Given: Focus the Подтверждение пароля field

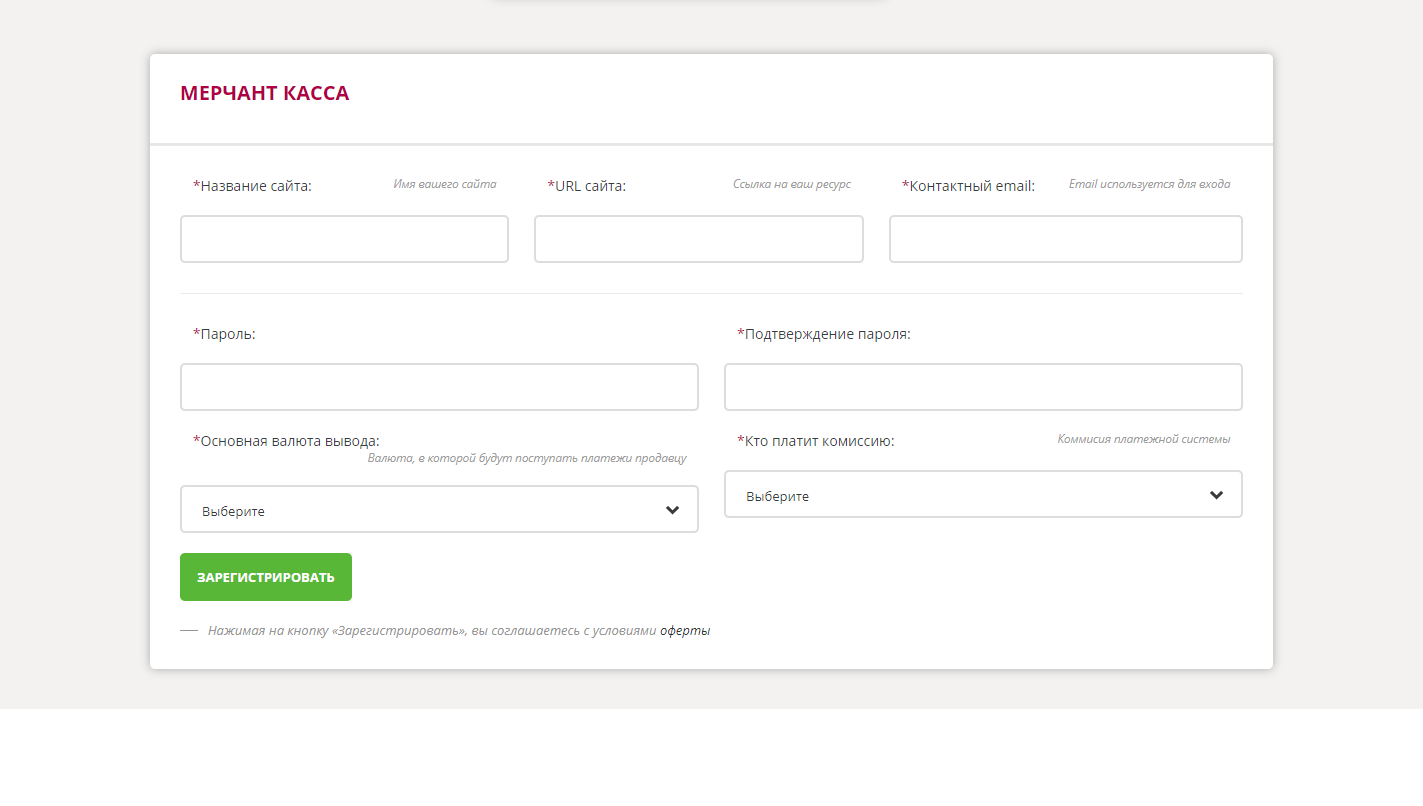Looking at the screenshot, I should [x=983, y=387].
